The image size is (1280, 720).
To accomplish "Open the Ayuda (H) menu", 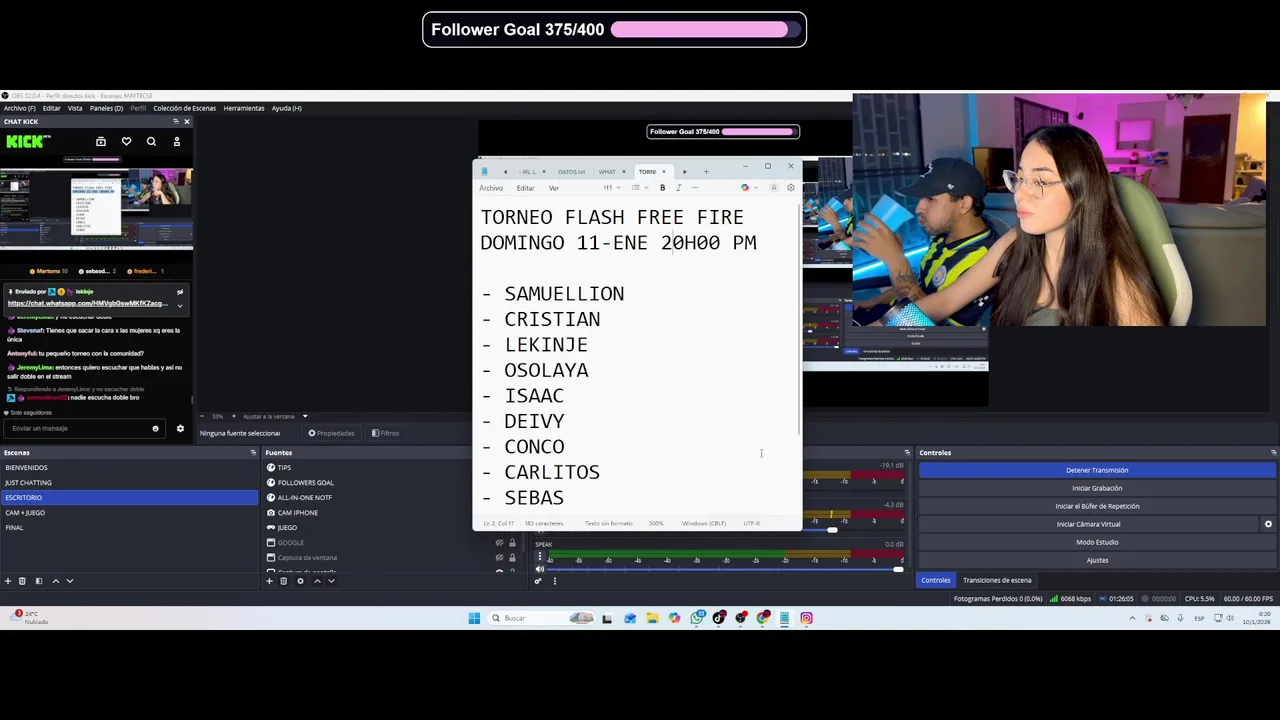I will 286,108.
